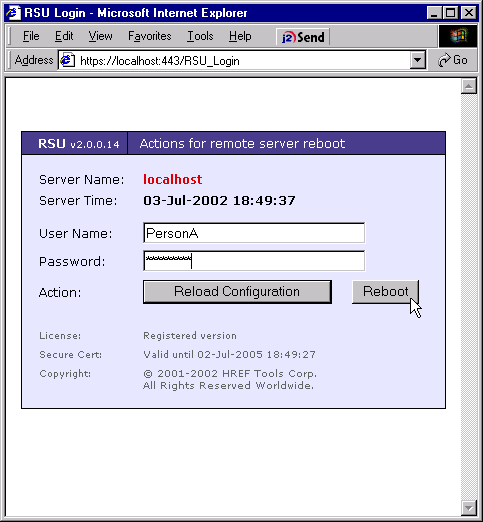Expand the Address bar dropdown arrow
The height and width of the screenshot is (522, 483).
point(418,60)
